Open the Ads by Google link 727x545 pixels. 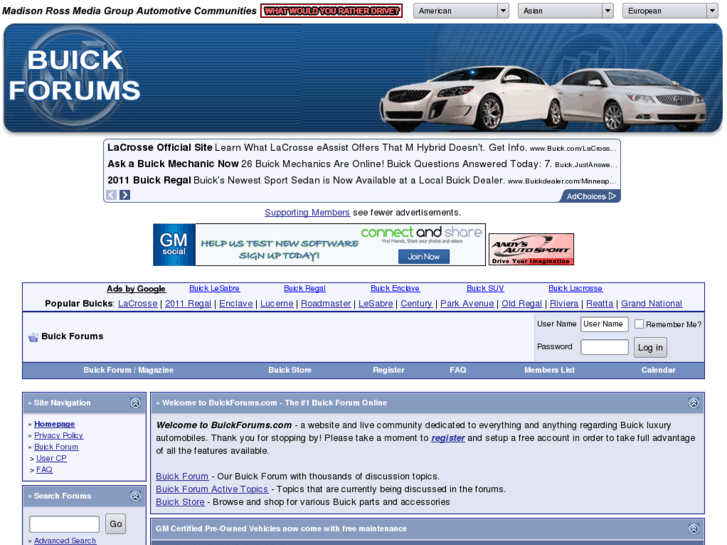click(x=136, y=289)
